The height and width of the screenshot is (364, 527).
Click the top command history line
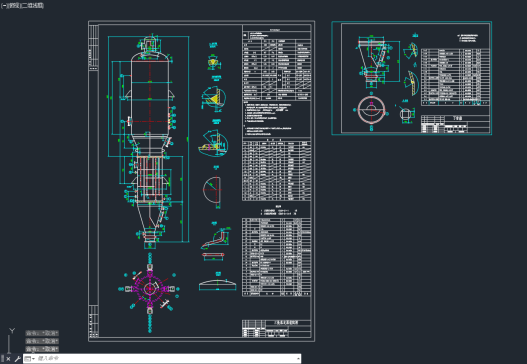(42, 333)
